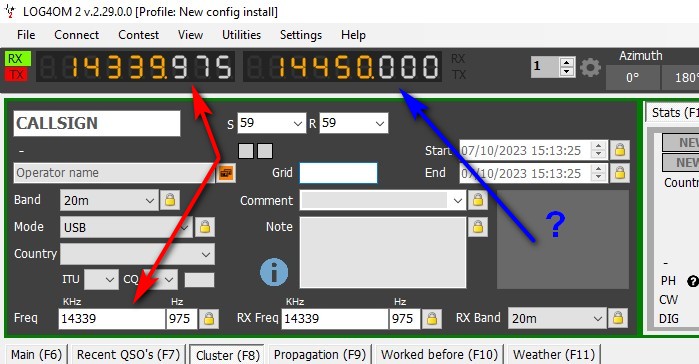The height and width of the screenshot is (364, 699).
Task: Increase the numeric spinner value of 1
Action: pyautogui.click(x=566, y=62)
